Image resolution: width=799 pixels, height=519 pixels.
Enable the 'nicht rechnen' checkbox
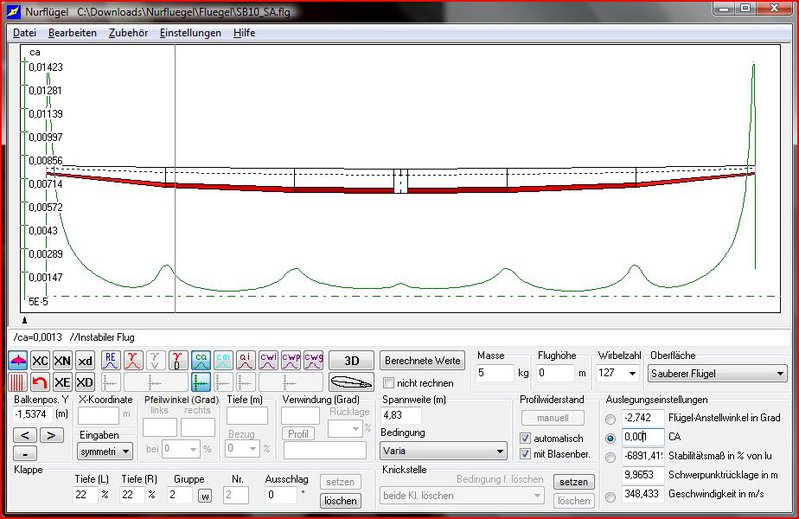click(390, 383)
